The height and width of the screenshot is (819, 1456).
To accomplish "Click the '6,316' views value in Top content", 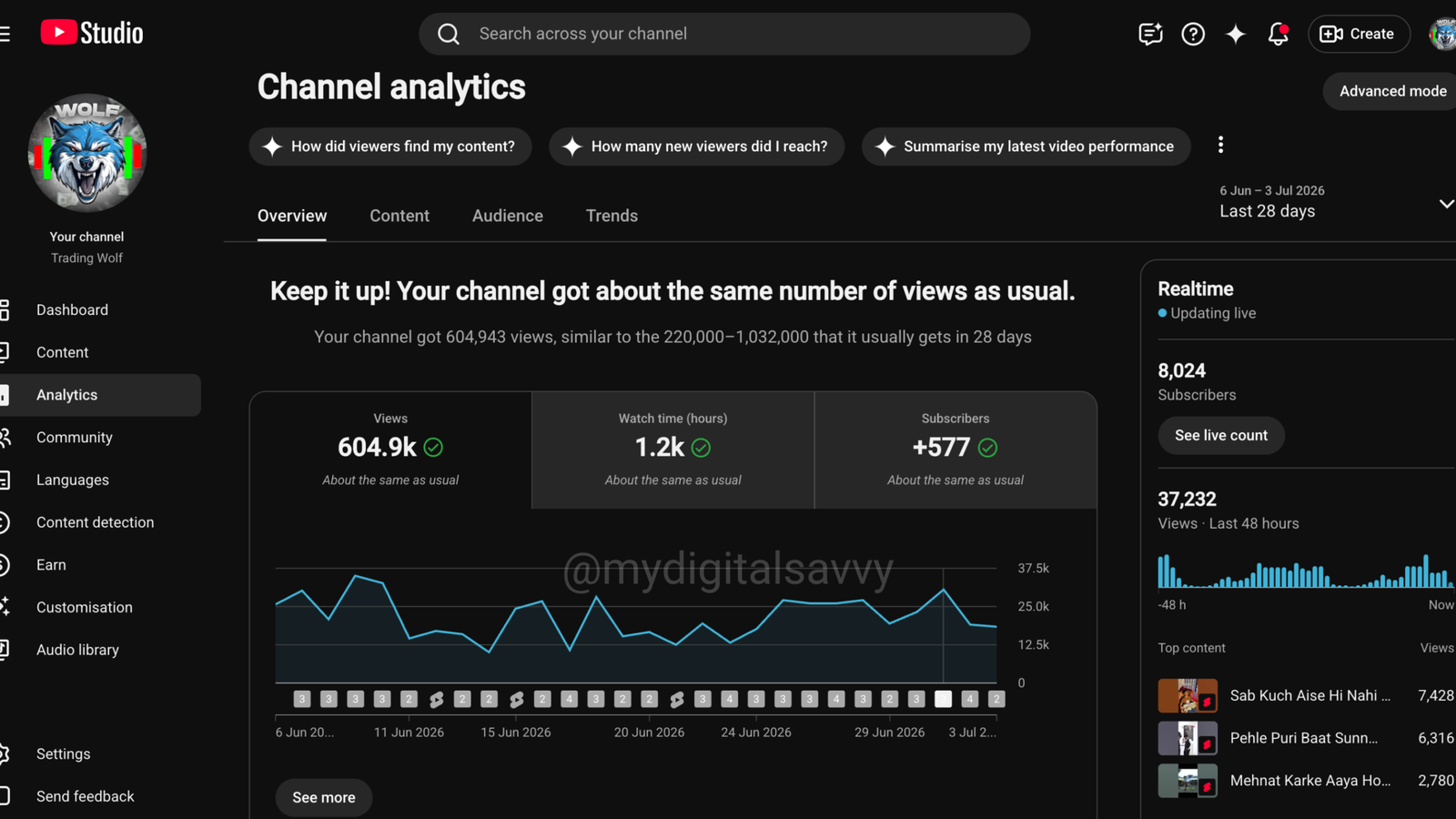I will tap(1436, 738).
